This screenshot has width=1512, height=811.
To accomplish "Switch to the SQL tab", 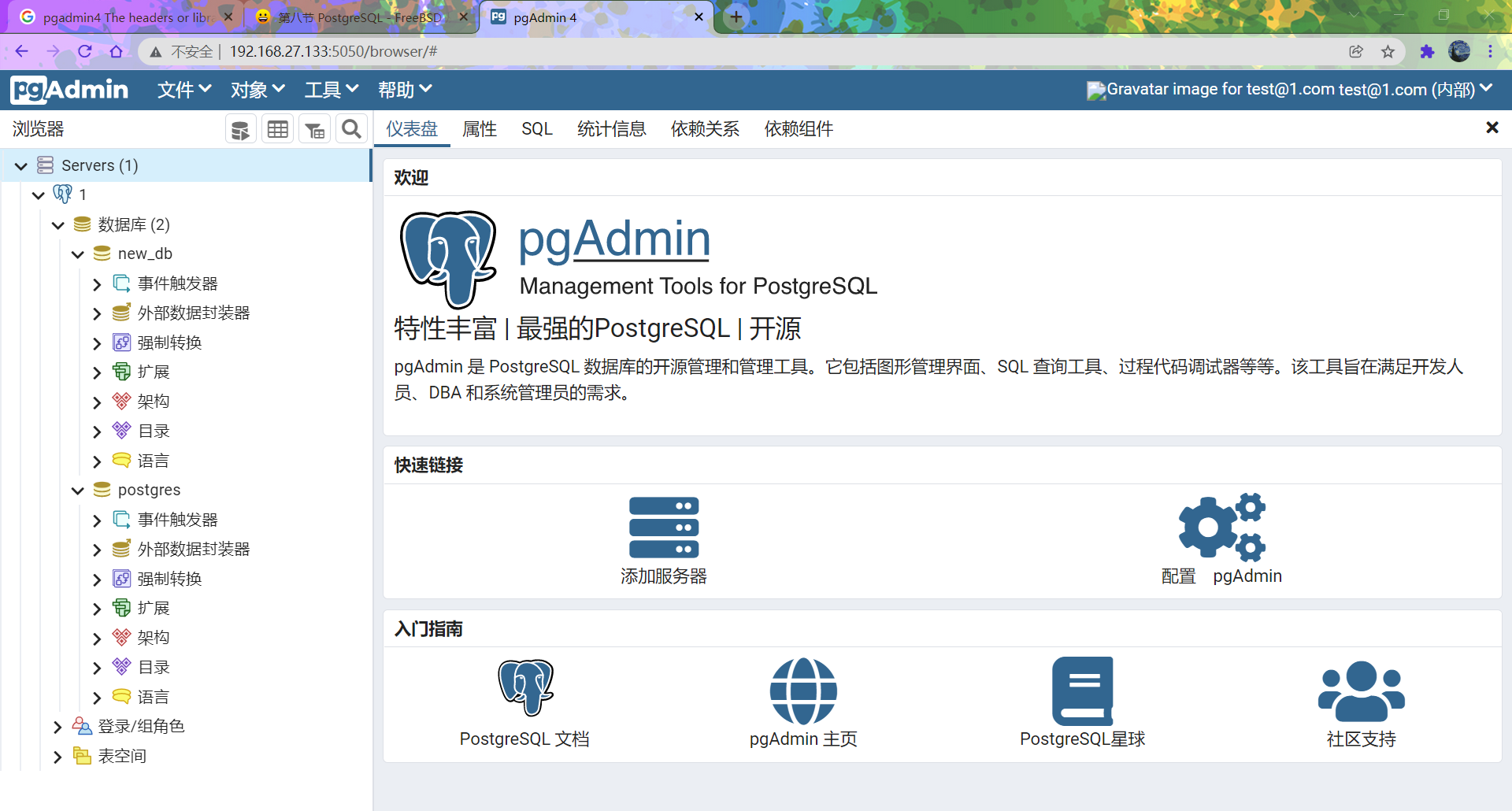I will (x=537, y=128).
